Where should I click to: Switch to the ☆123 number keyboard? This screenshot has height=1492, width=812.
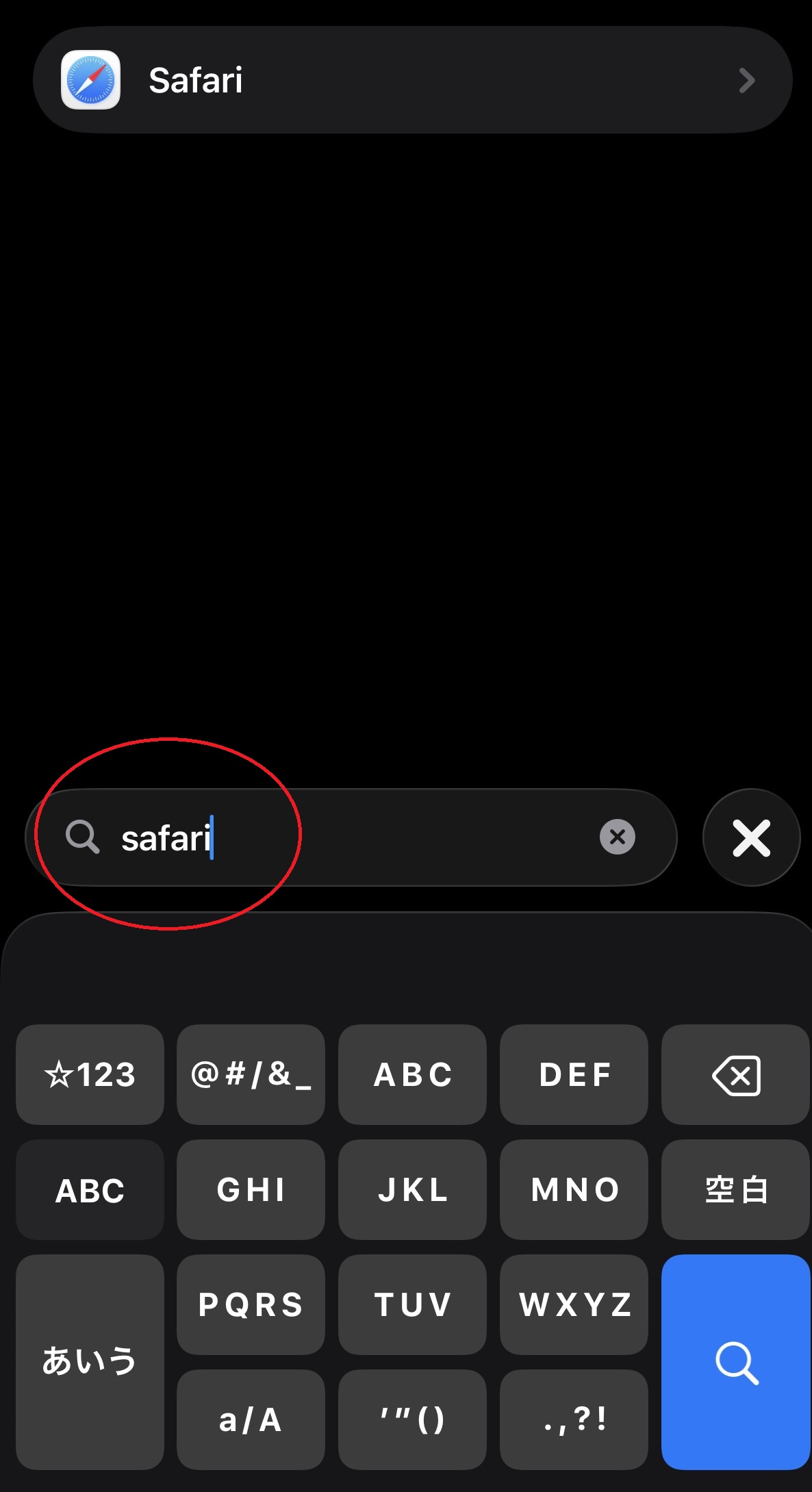(90, 1074)
